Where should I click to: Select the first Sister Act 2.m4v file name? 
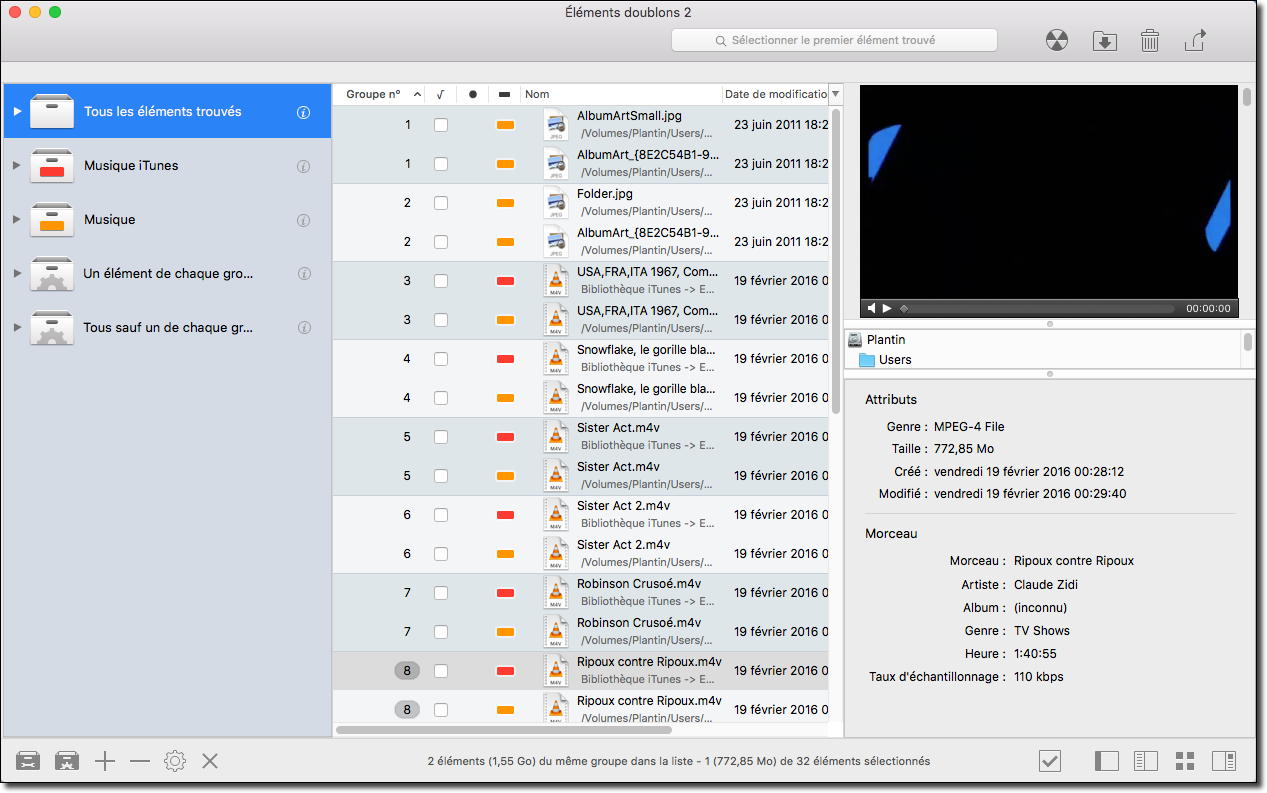coord(623,506)
